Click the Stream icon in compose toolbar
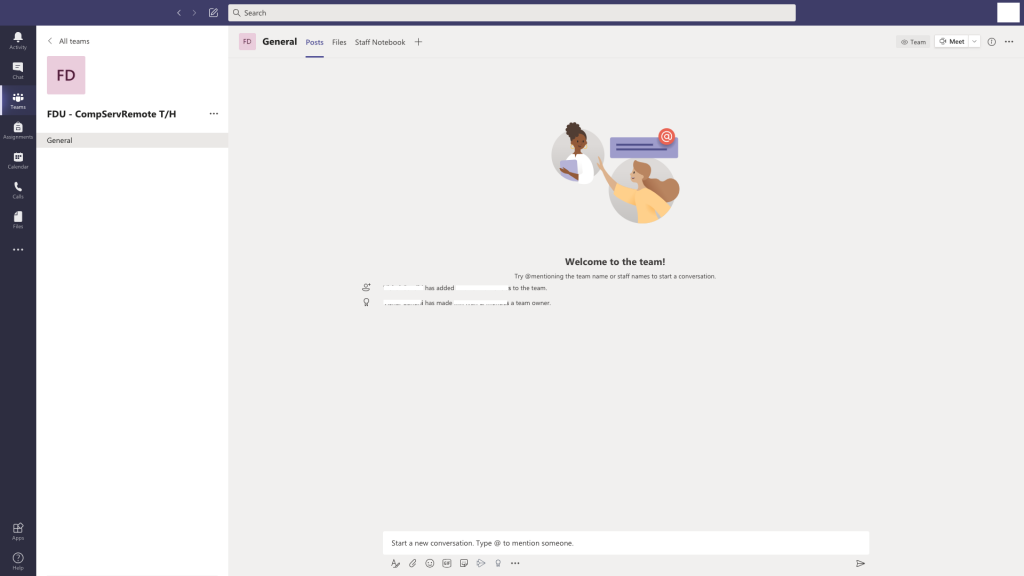Image resolution: width=1024 pixels, height=576 pixels. pyautogui.click(x=481, y=563)
